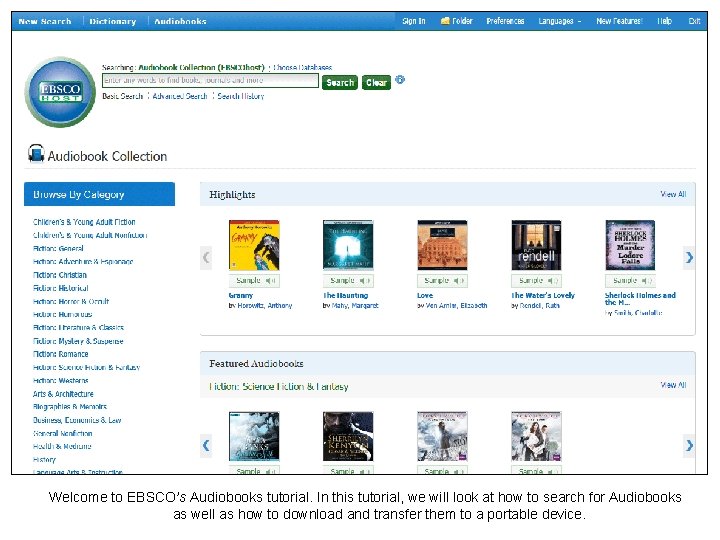Viewport: 720px width, 540px height.
Task: Click Choose Databases link
Action: pyautogui.click(x=303, y=68)
